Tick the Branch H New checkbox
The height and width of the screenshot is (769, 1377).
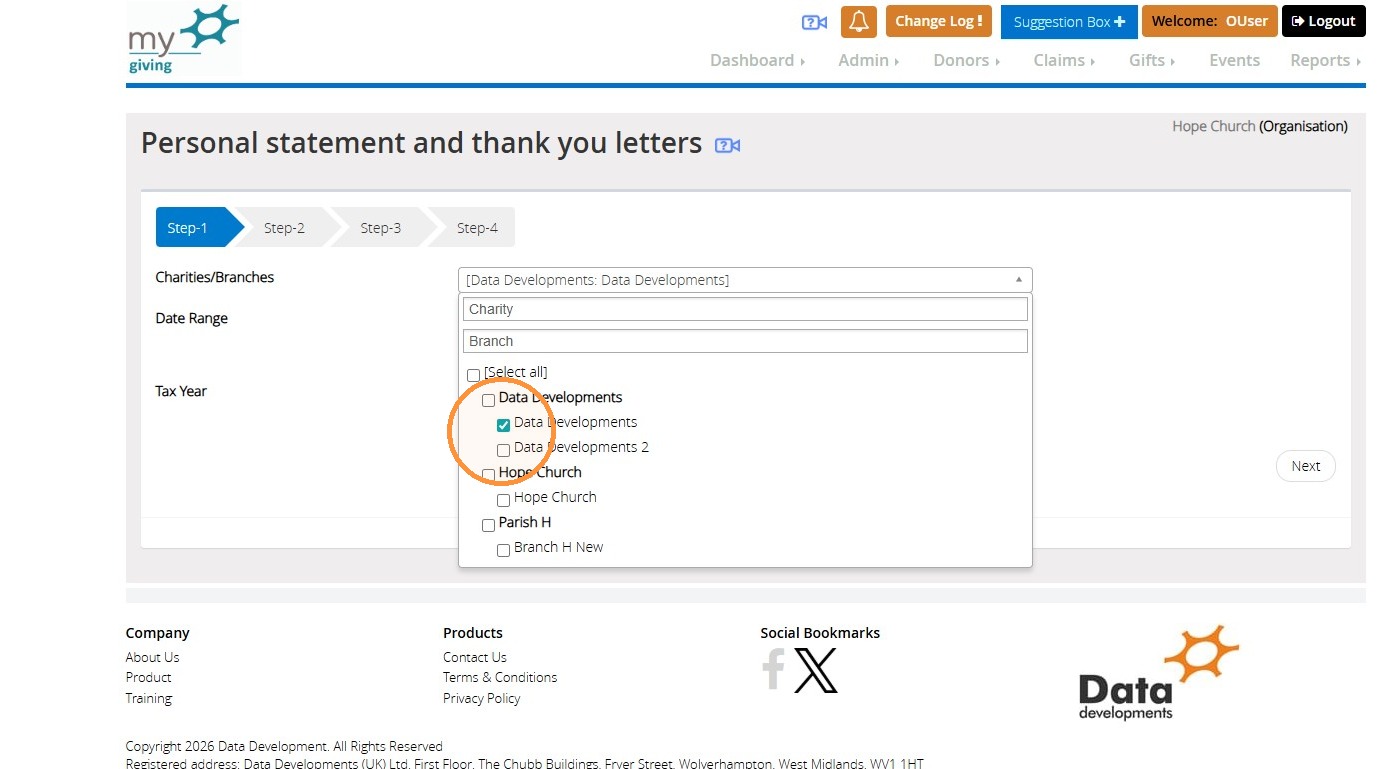(x=503, y=550)
